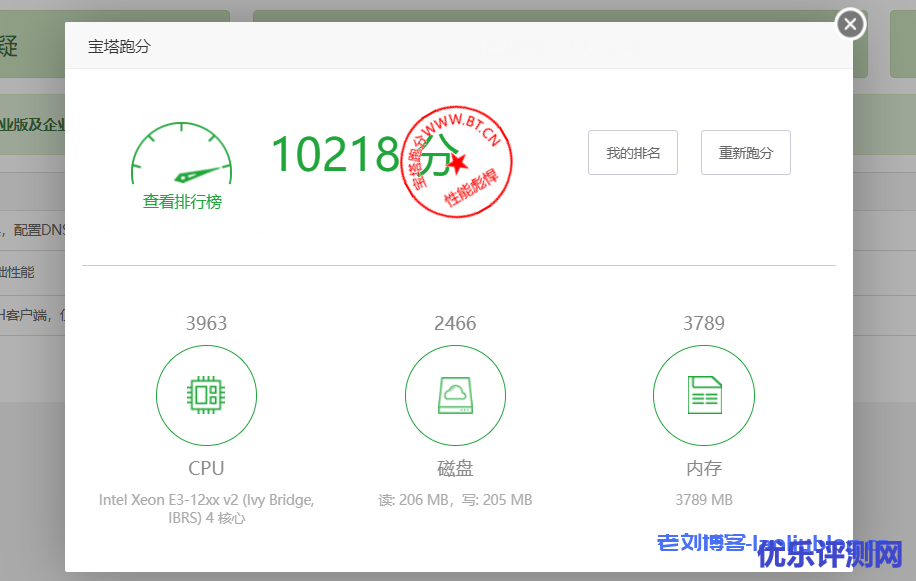This screenshot has height=581, width=916.
Task: Click the speedometer gauge icon
Action: 182,153
